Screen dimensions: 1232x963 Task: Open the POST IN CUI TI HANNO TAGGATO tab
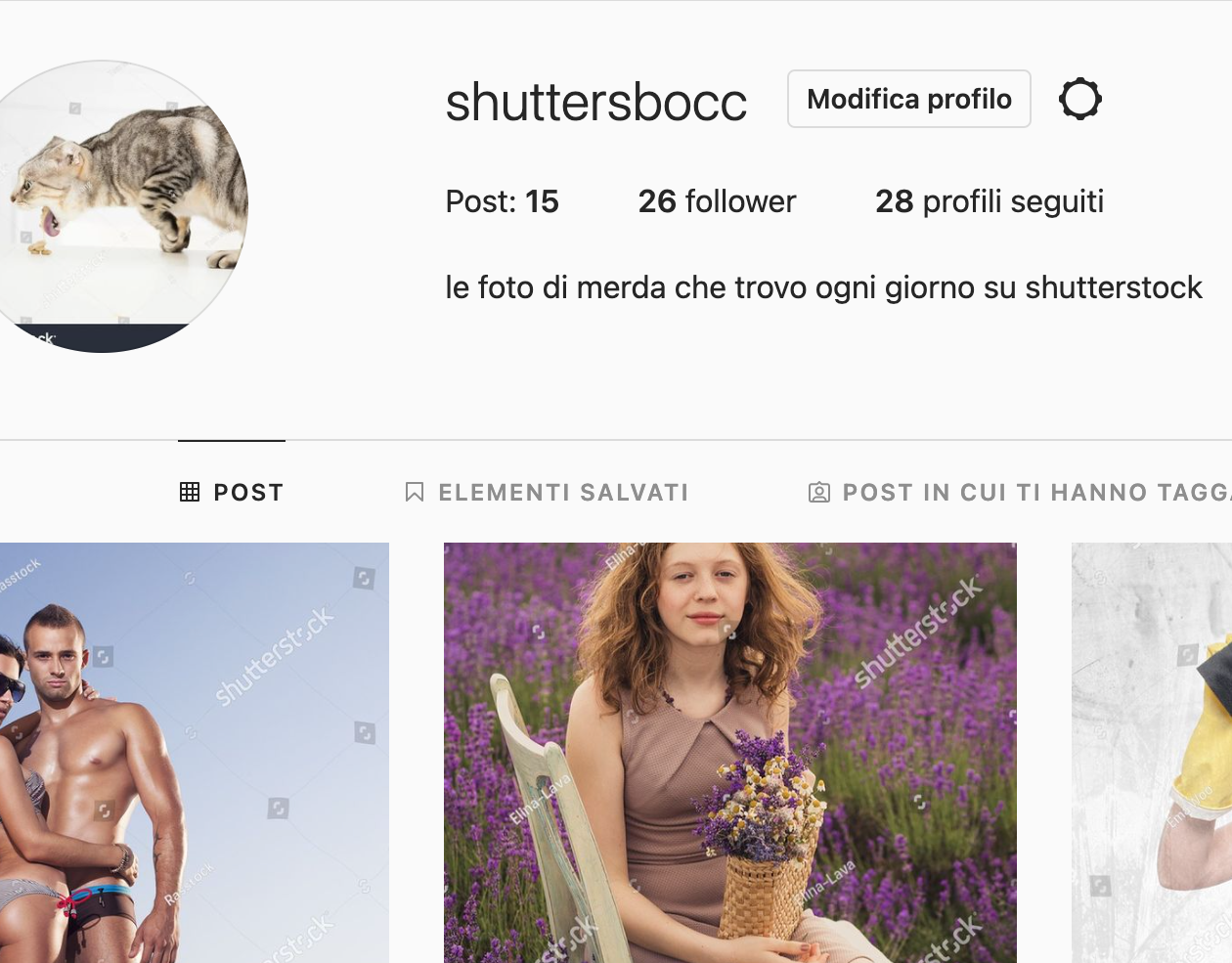coord(1020,492)
